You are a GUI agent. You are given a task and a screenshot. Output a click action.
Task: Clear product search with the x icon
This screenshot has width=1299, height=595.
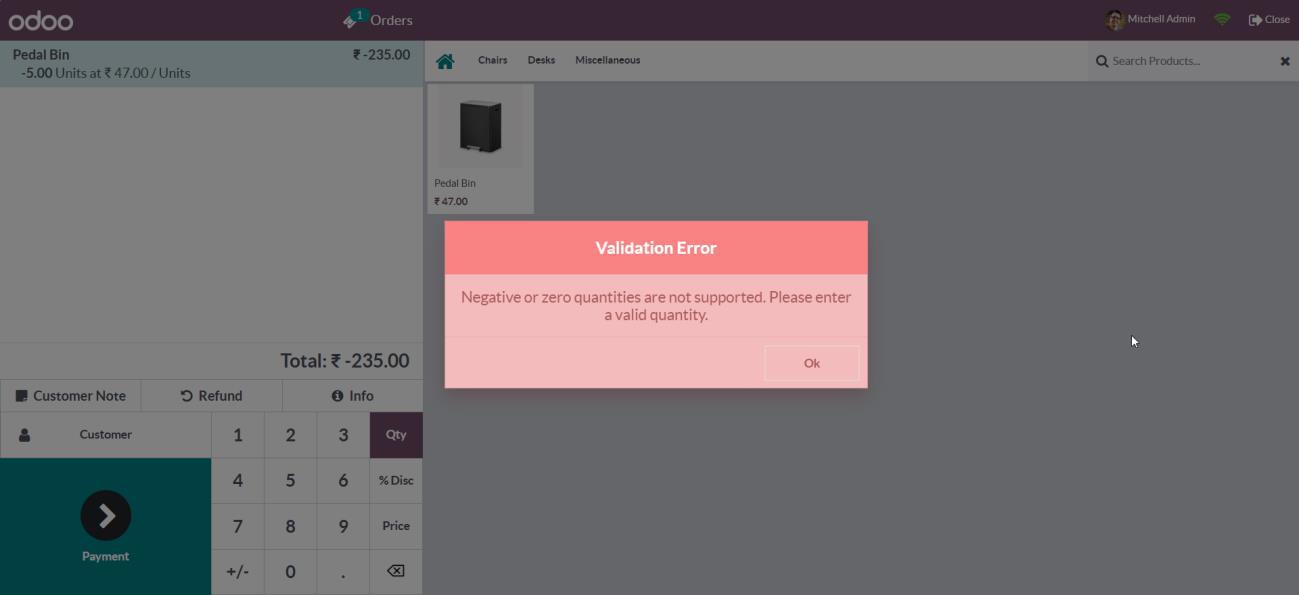pos(1285,61)
